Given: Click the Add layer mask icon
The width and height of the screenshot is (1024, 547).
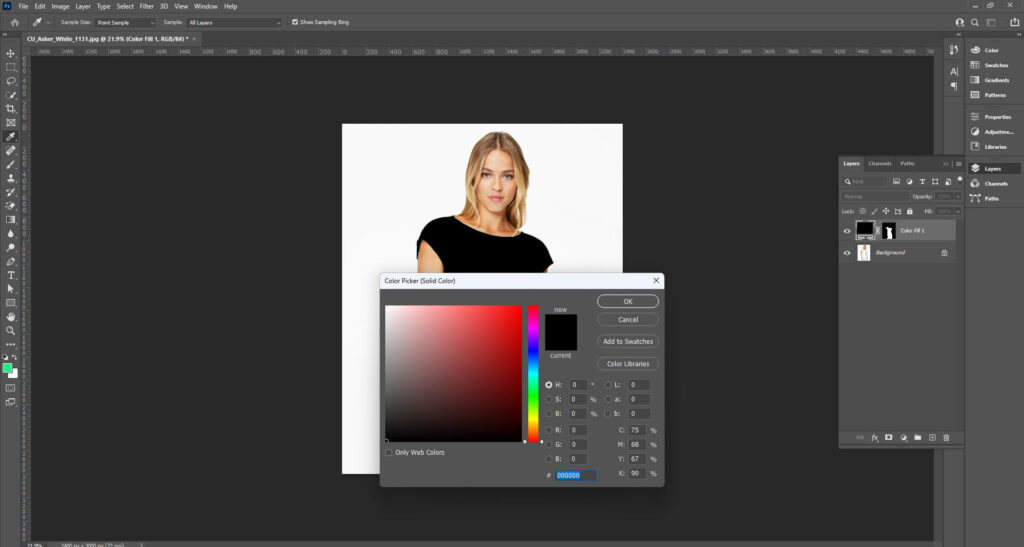Looking at the screenshot, I should point(889,437).
